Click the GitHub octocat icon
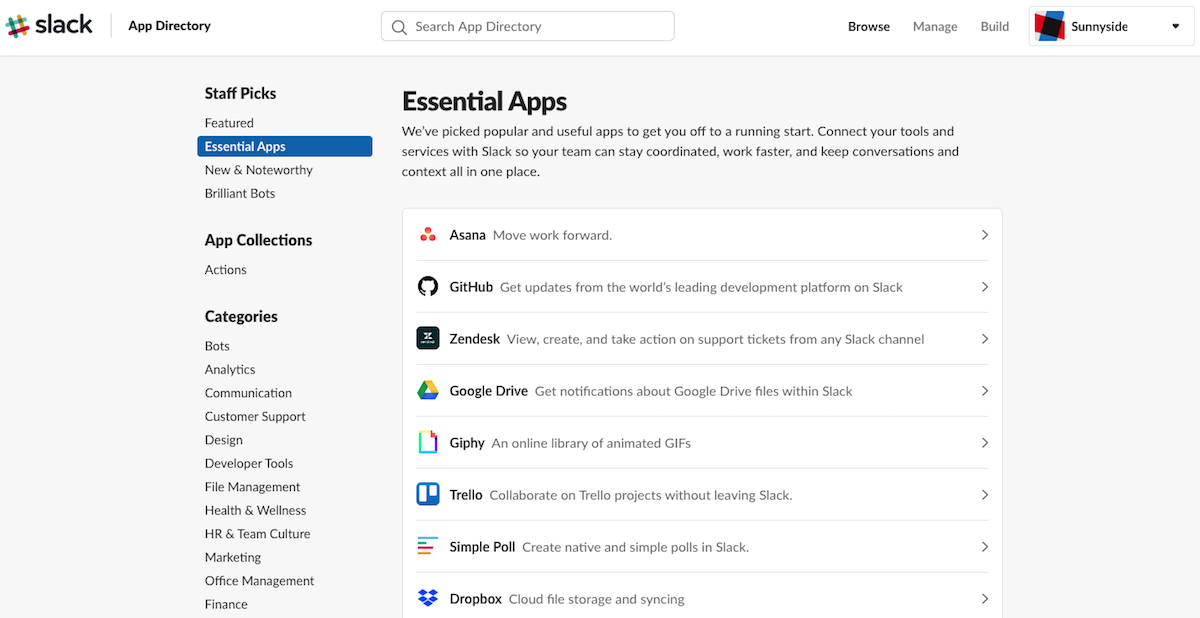The width and height of the screenshot is (1200, 618). tap(428, 287)
